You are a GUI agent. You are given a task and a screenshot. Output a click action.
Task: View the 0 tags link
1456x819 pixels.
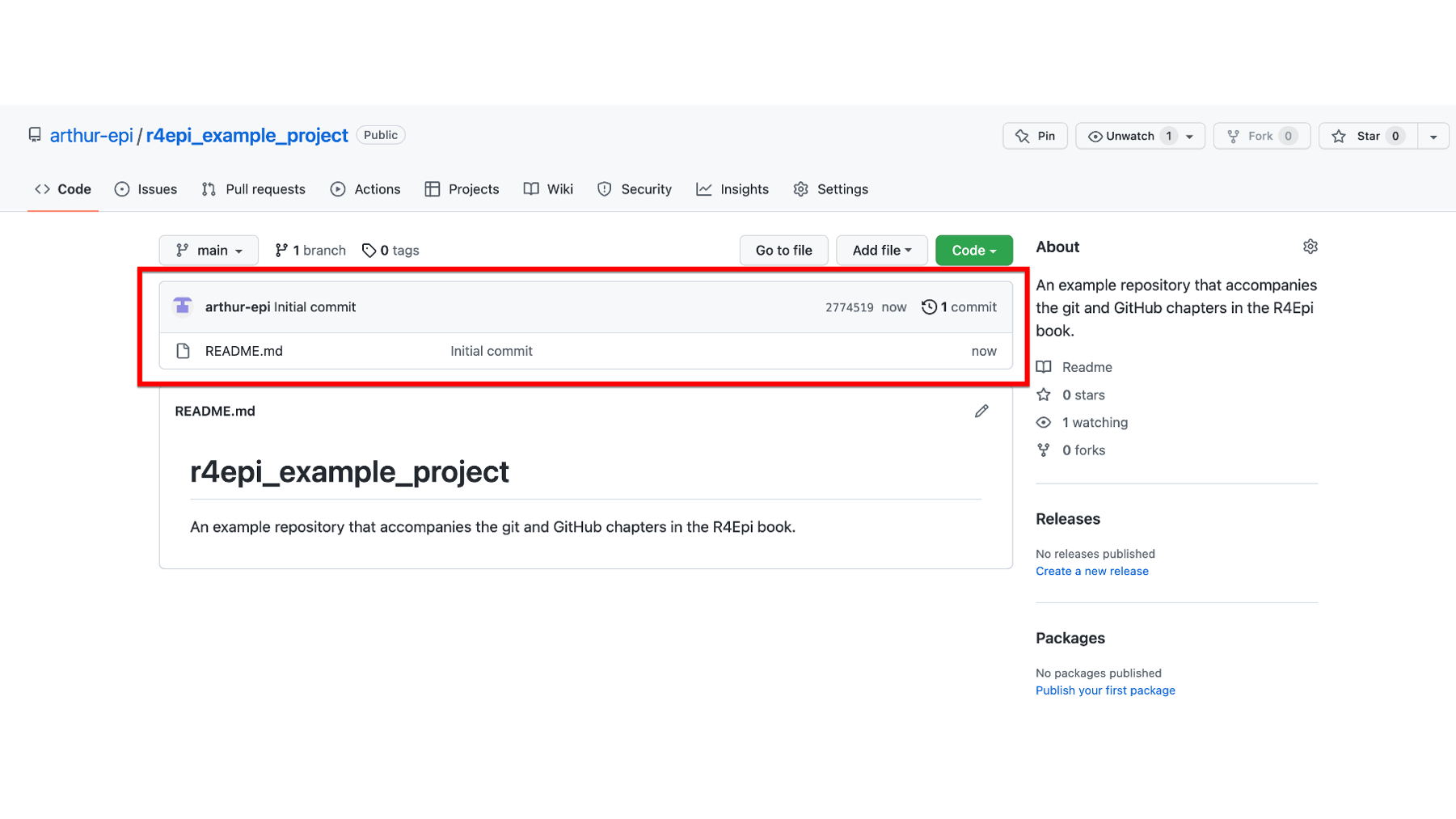(390, 251)
